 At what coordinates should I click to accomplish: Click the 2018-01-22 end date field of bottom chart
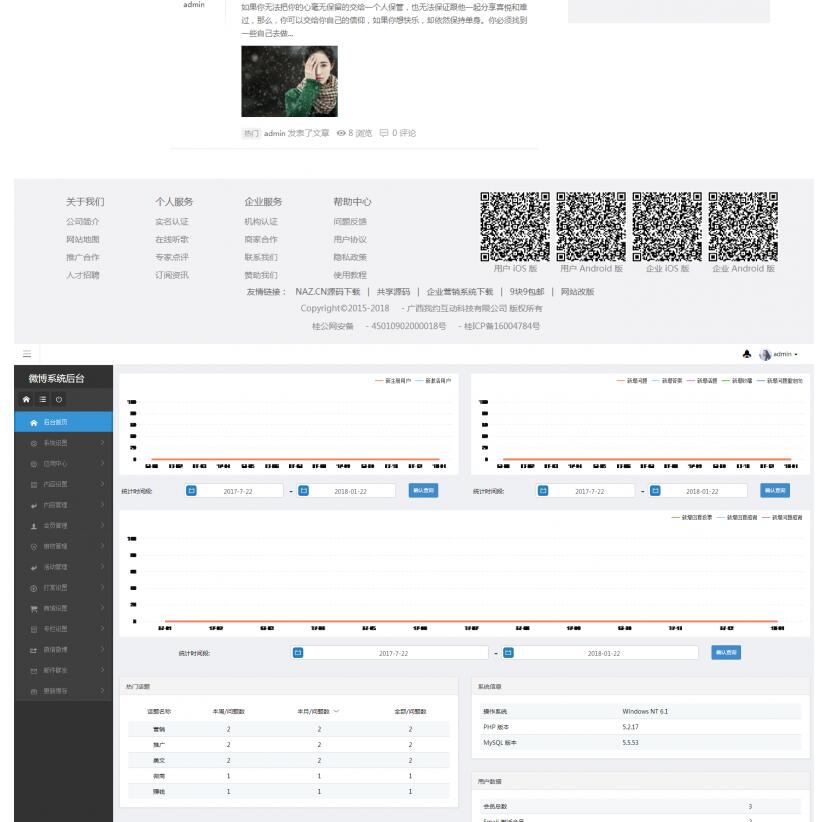click(x=603, y=653)
